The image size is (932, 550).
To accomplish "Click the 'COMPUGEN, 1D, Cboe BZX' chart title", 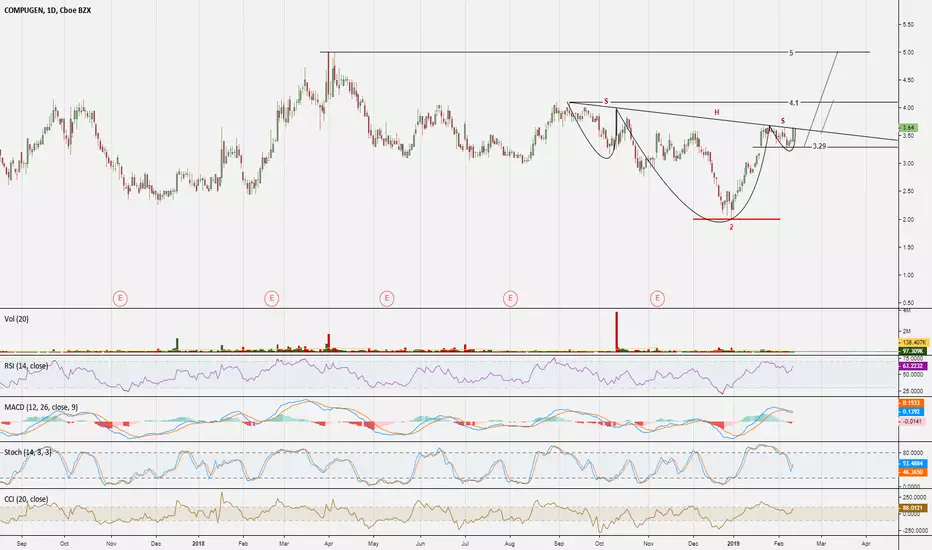I will pyautogui.click(x=48, y=10).
